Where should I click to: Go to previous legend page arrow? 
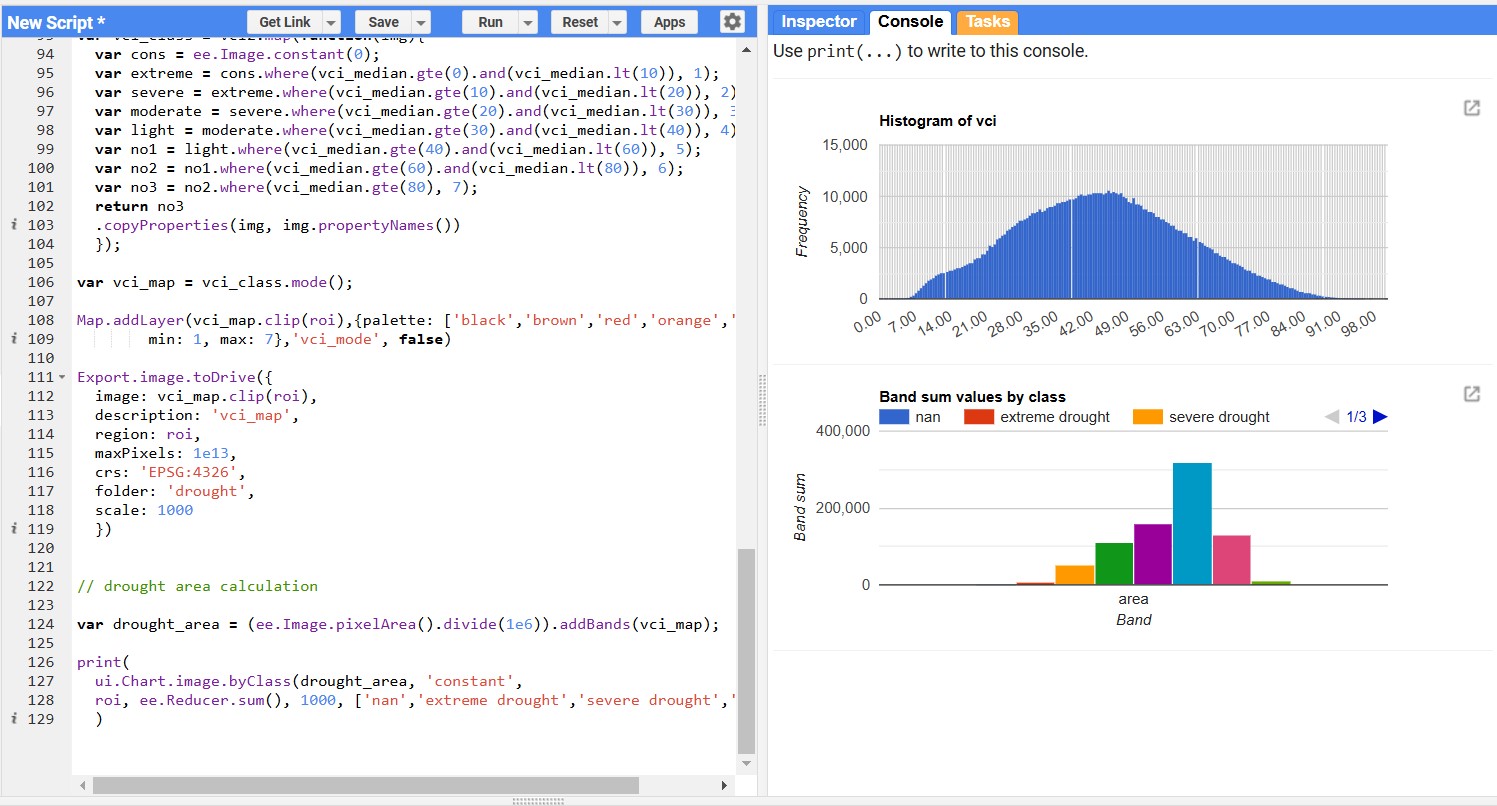1331,417
